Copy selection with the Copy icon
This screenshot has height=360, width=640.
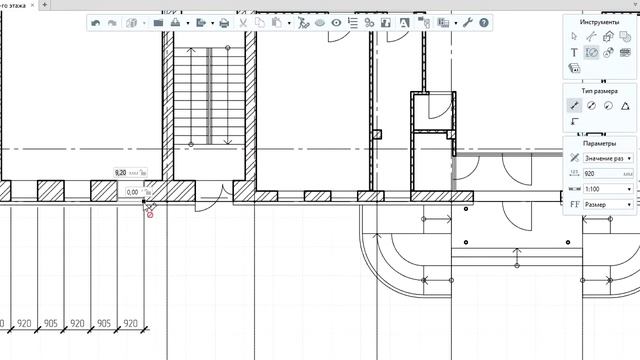click(260, 23)
